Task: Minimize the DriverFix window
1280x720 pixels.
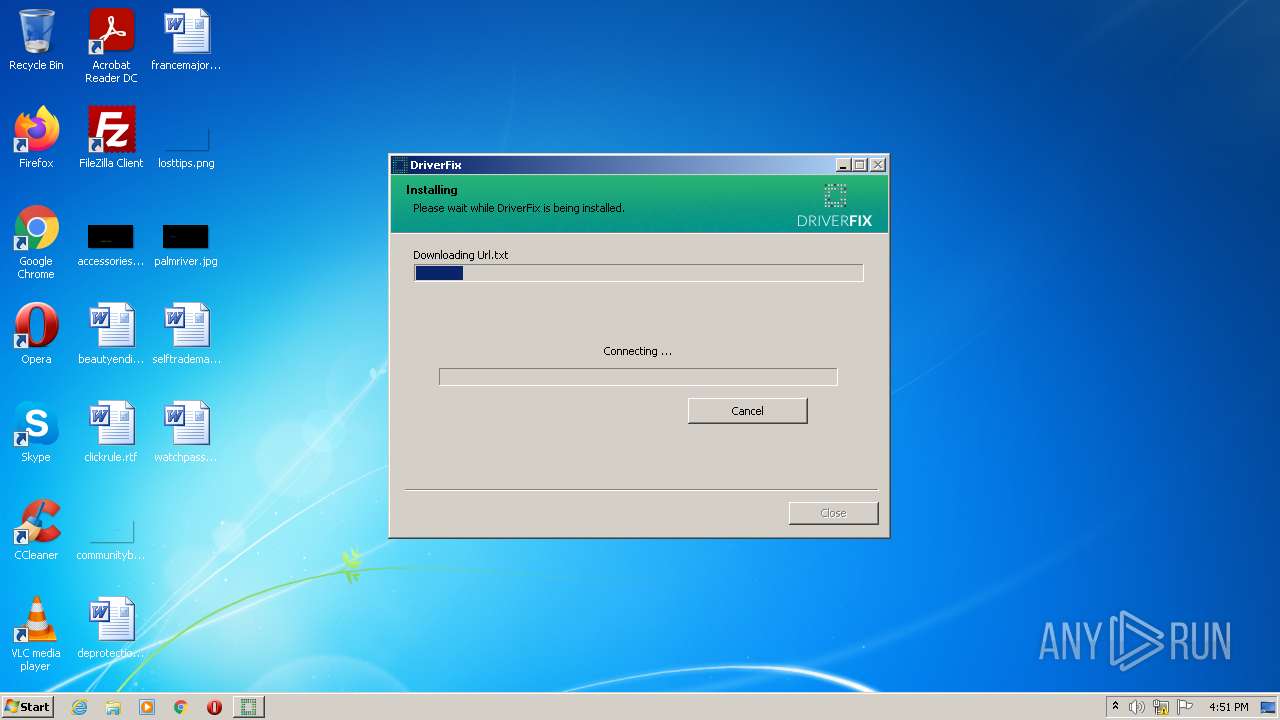Action: (x=843, y=165)
